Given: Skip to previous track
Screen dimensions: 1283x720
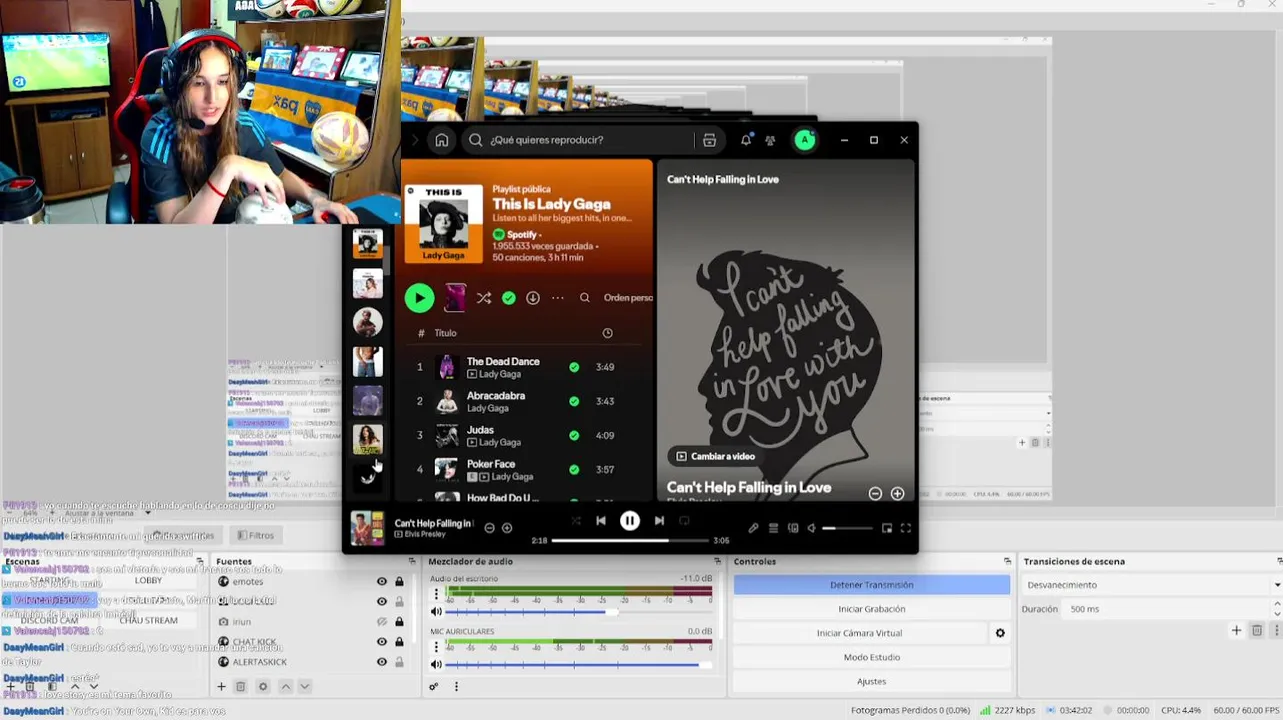Looking at the screenshot, I should (601, 521).
